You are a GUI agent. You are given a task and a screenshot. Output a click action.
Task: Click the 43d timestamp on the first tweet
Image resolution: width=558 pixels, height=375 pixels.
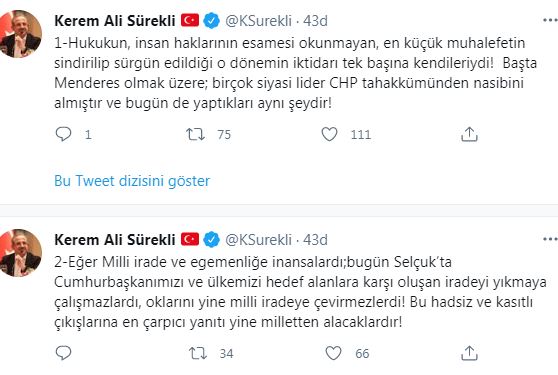pyautogui.click(x=315, y=21)
